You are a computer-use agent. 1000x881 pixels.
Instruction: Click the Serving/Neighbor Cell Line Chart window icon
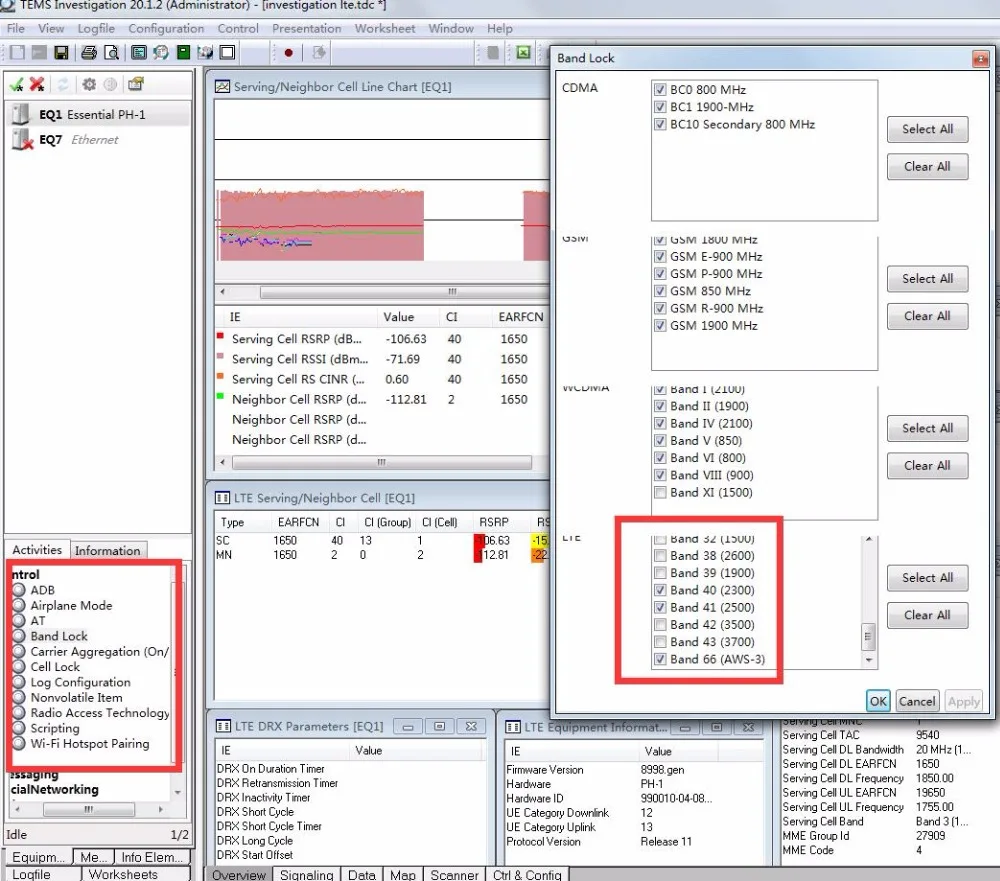pyautogui.click(x=223, y=87)
